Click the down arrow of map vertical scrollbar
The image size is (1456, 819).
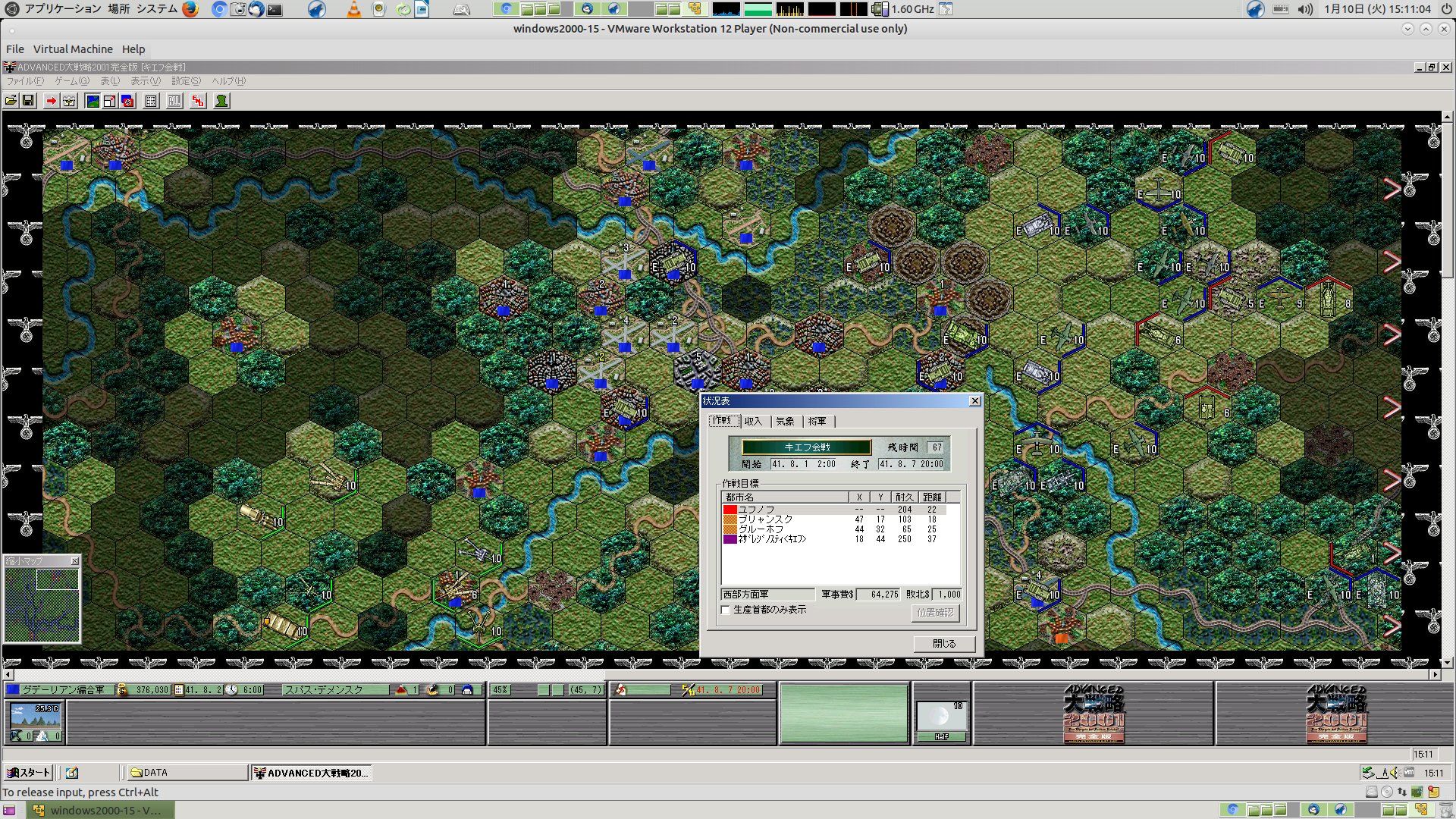(x=1448, y=662)
